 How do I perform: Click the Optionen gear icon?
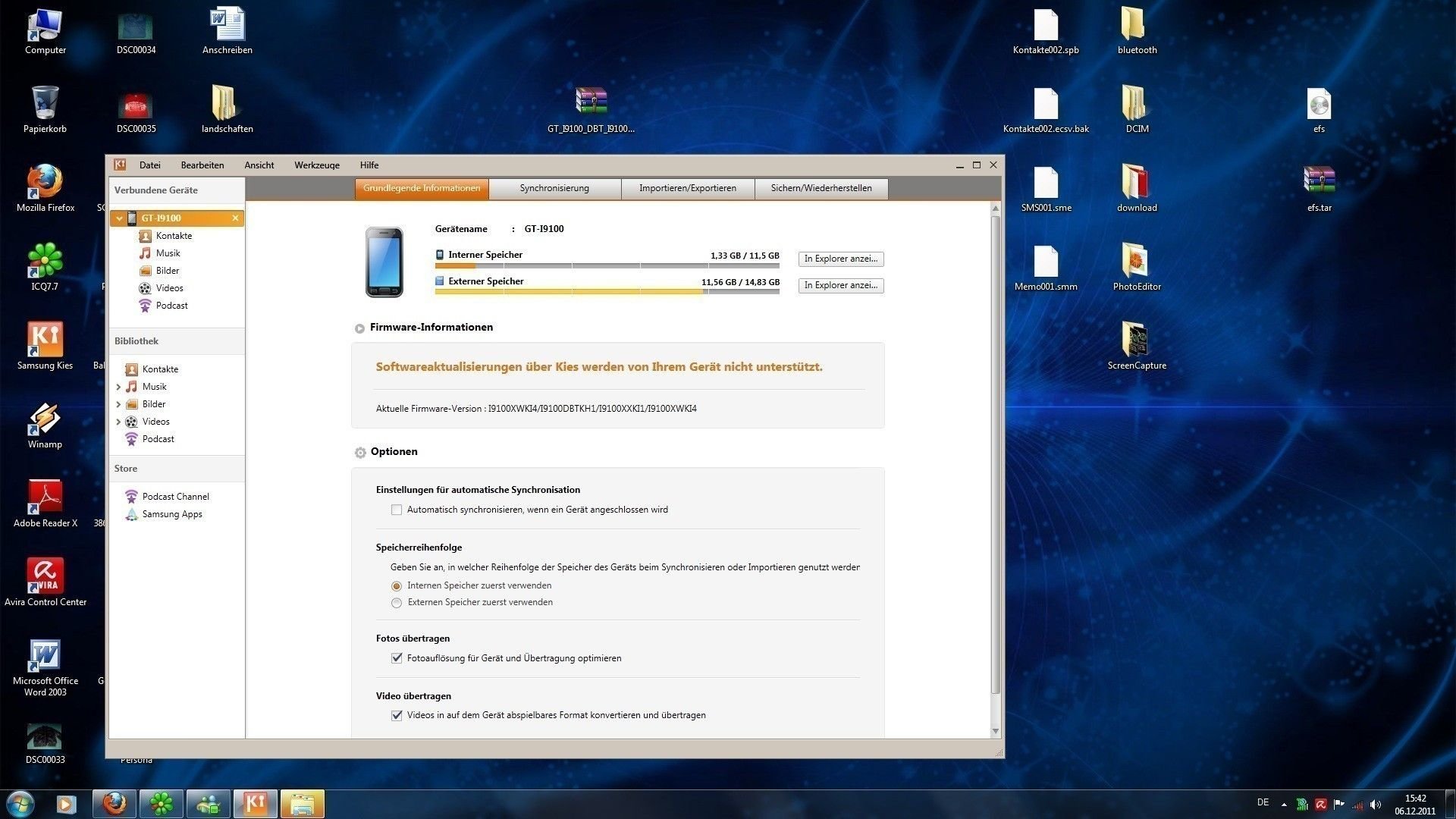360,453
